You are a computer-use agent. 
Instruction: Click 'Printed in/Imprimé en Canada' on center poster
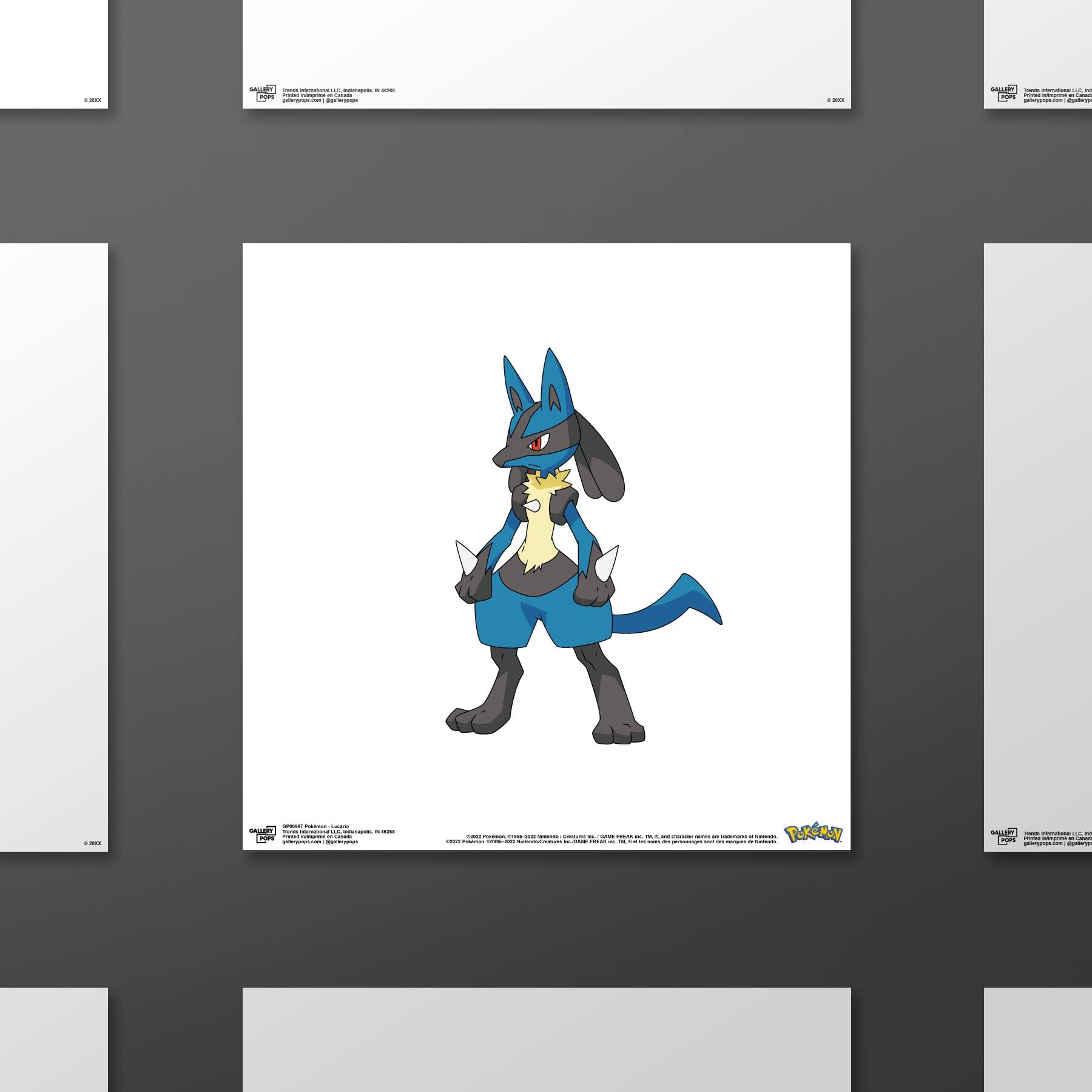click(x=317, y=837)
